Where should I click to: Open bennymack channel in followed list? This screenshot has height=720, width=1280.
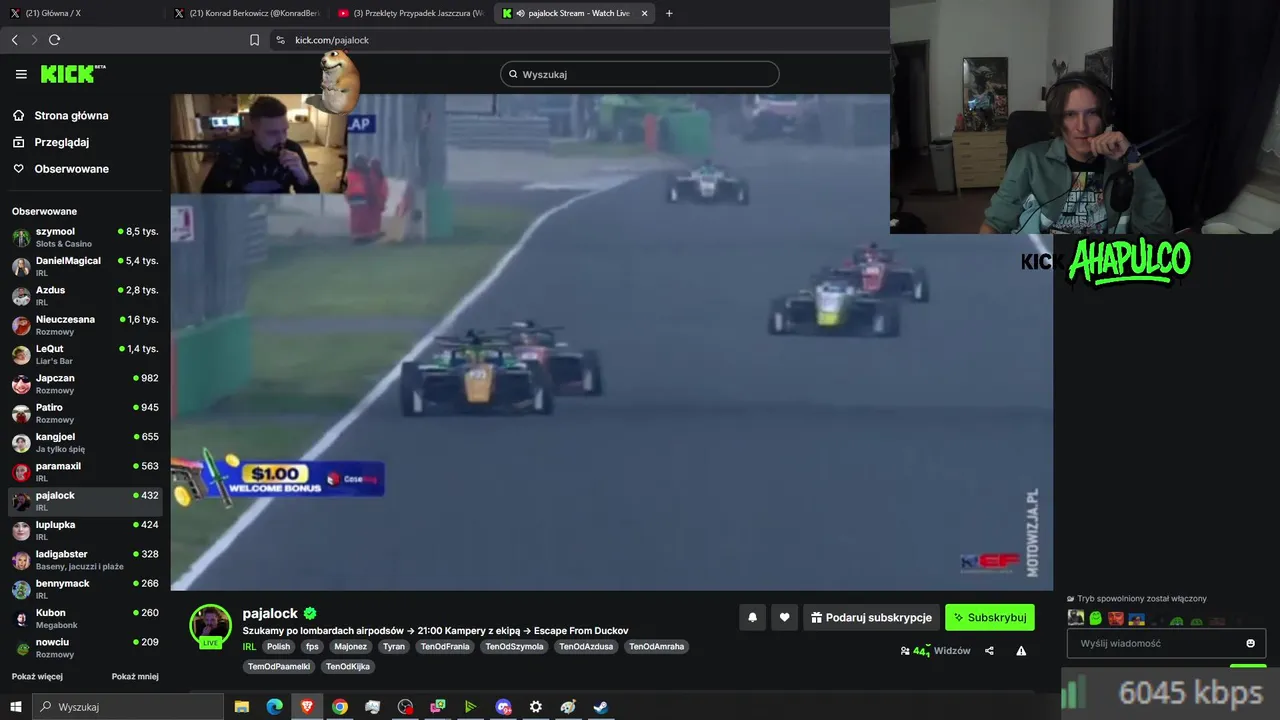[85, 589]
